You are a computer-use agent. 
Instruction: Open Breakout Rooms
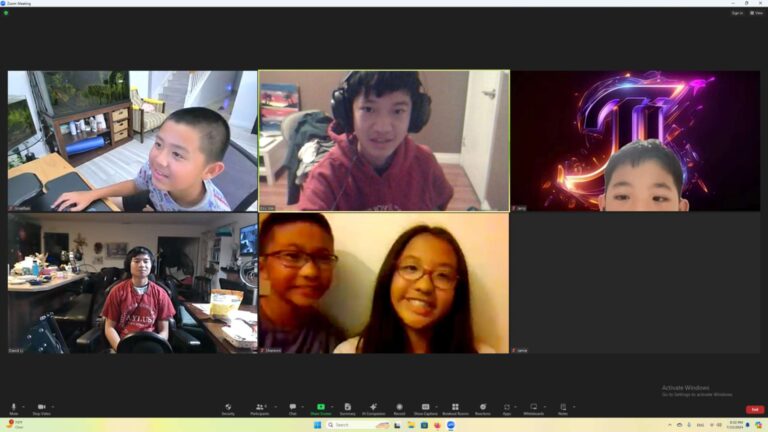455,409
